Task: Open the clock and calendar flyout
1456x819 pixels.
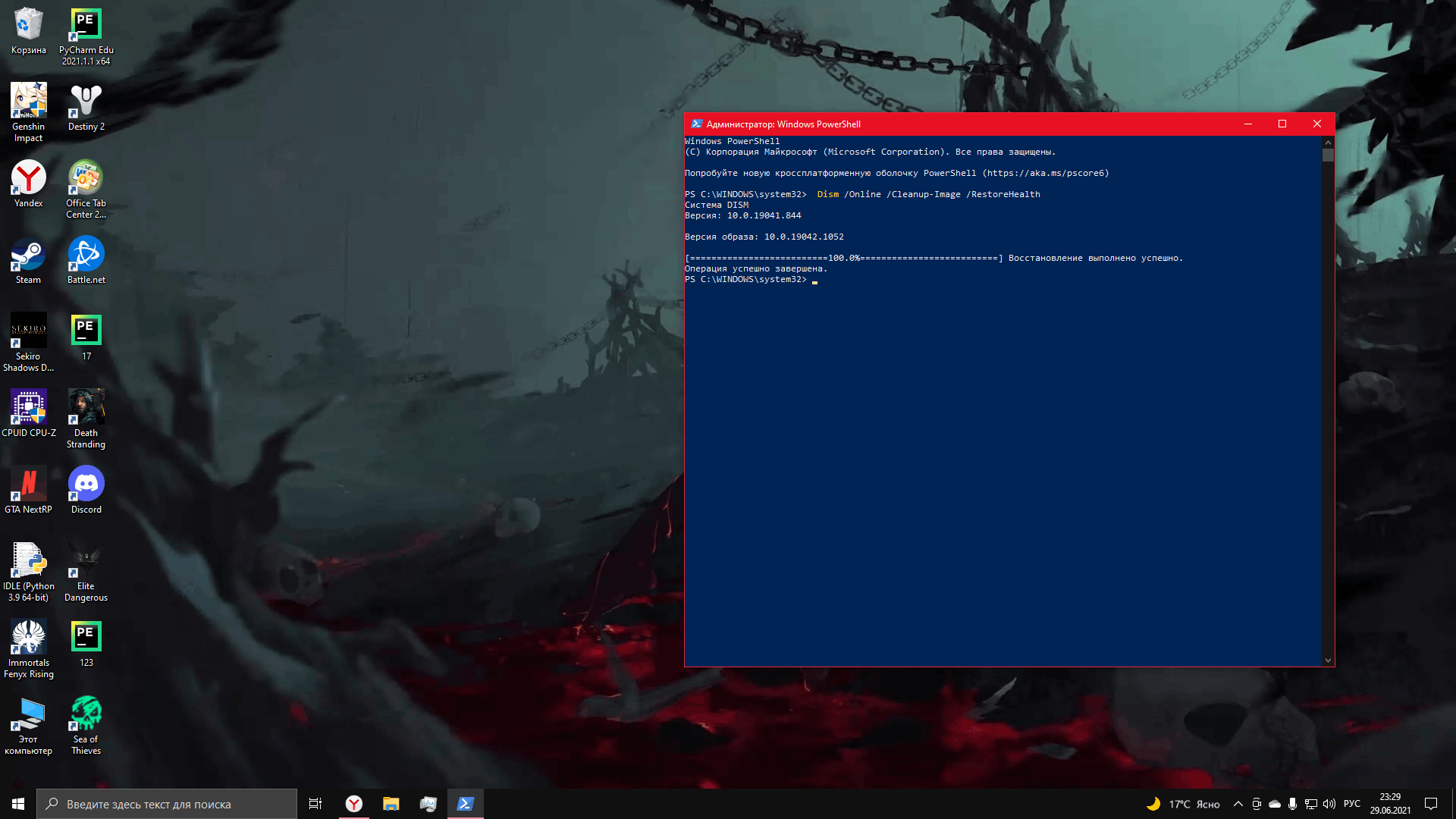Action: pyautogui.click(x=1390, y=804)
